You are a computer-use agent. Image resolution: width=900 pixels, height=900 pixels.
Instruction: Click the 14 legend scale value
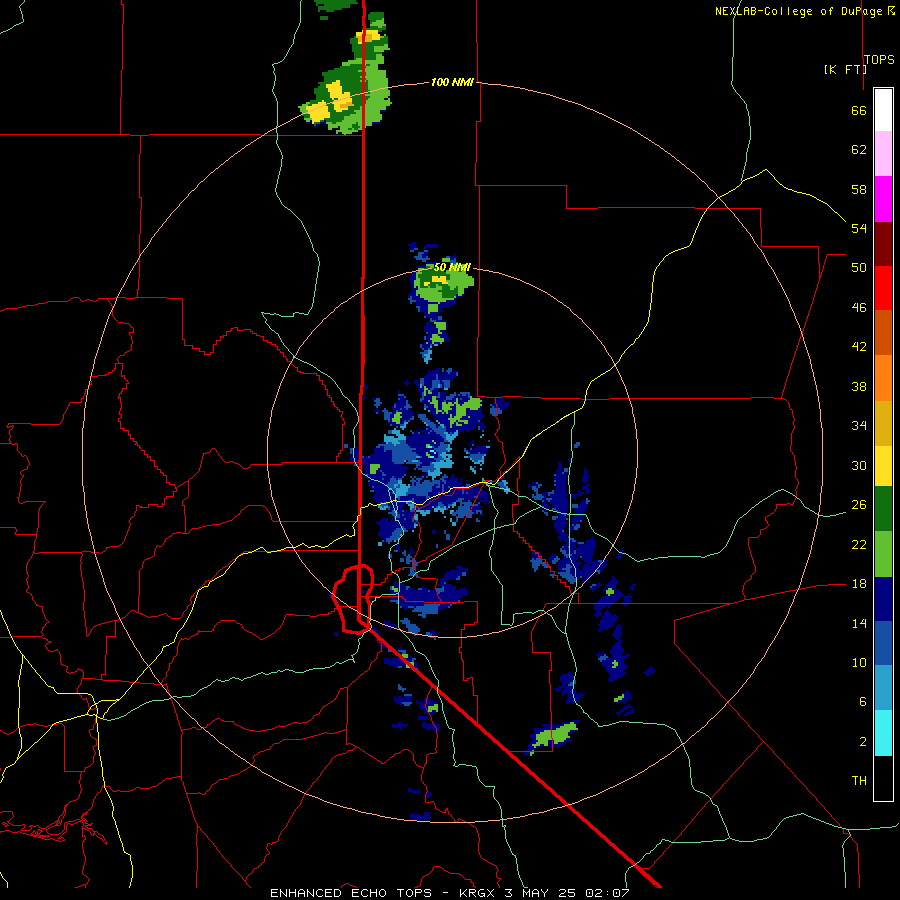(859, 623)
